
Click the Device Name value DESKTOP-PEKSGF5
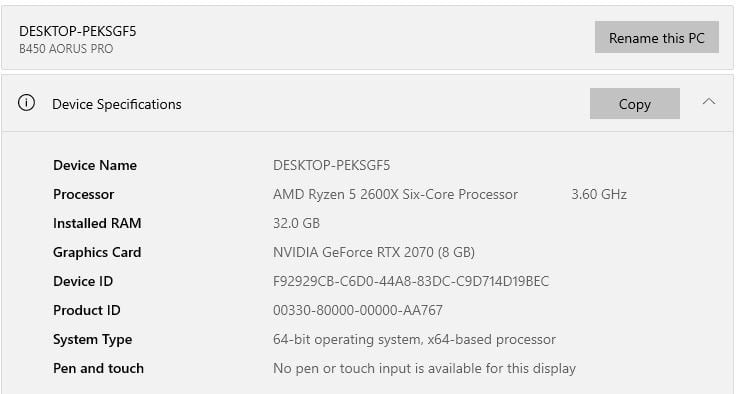[331, 165]
